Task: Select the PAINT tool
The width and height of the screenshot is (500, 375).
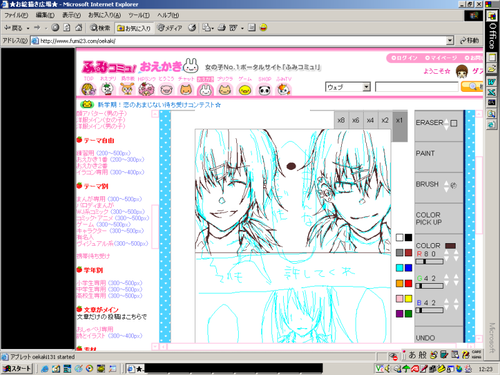Action: 438,157
